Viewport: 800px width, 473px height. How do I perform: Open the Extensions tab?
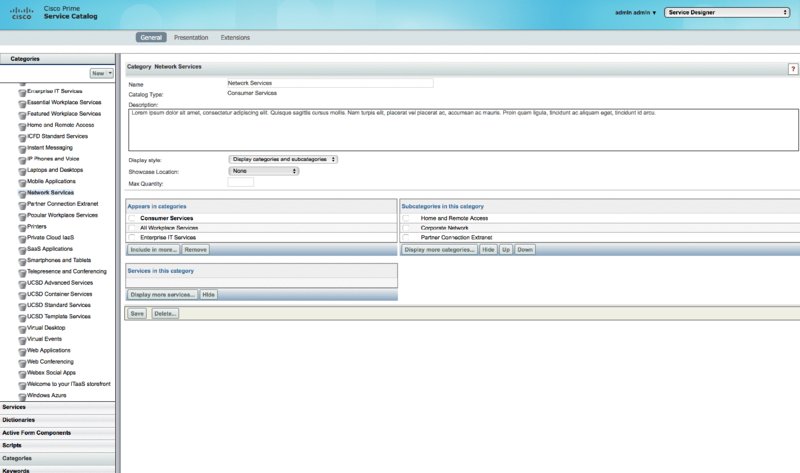point(235,38)
